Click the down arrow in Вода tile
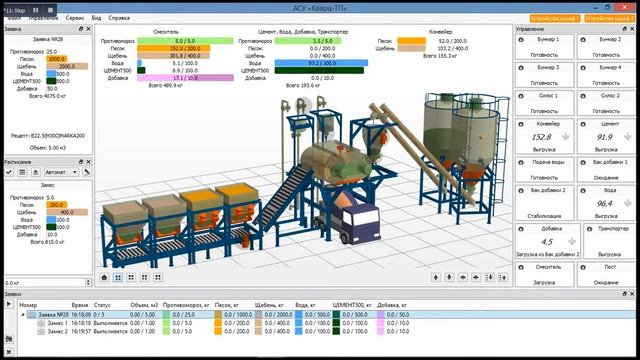This screenshot has width=640, height=360. 628,203
